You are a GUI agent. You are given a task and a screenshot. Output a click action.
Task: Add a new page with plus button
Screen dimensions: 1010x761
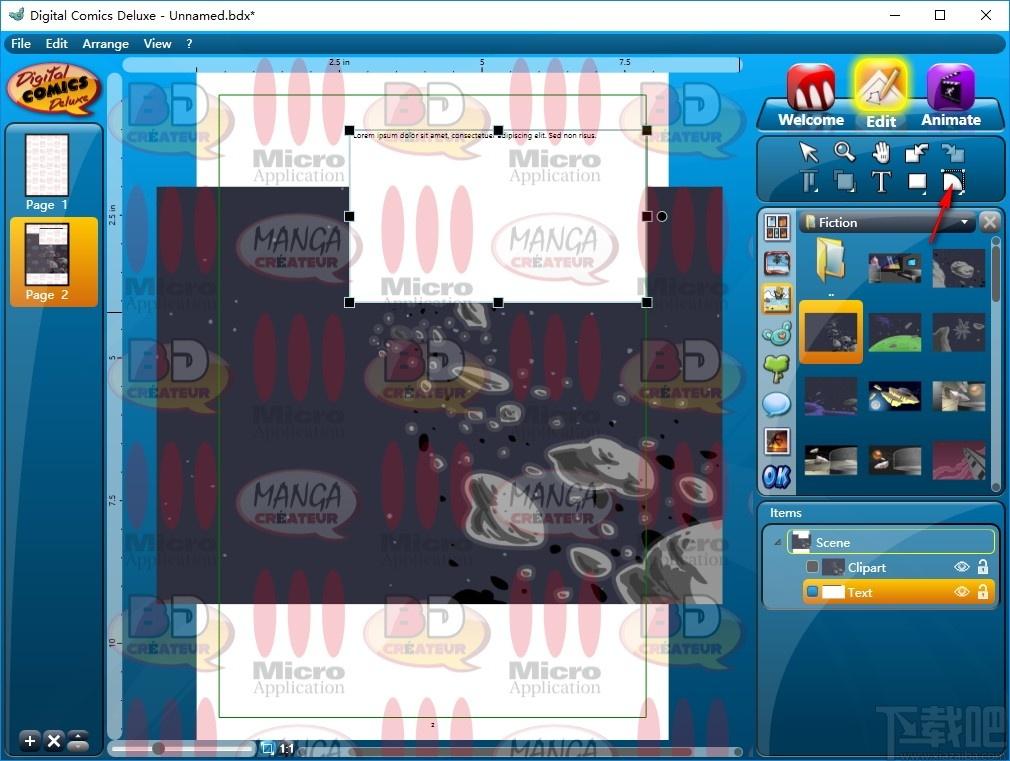click(30, 741)
